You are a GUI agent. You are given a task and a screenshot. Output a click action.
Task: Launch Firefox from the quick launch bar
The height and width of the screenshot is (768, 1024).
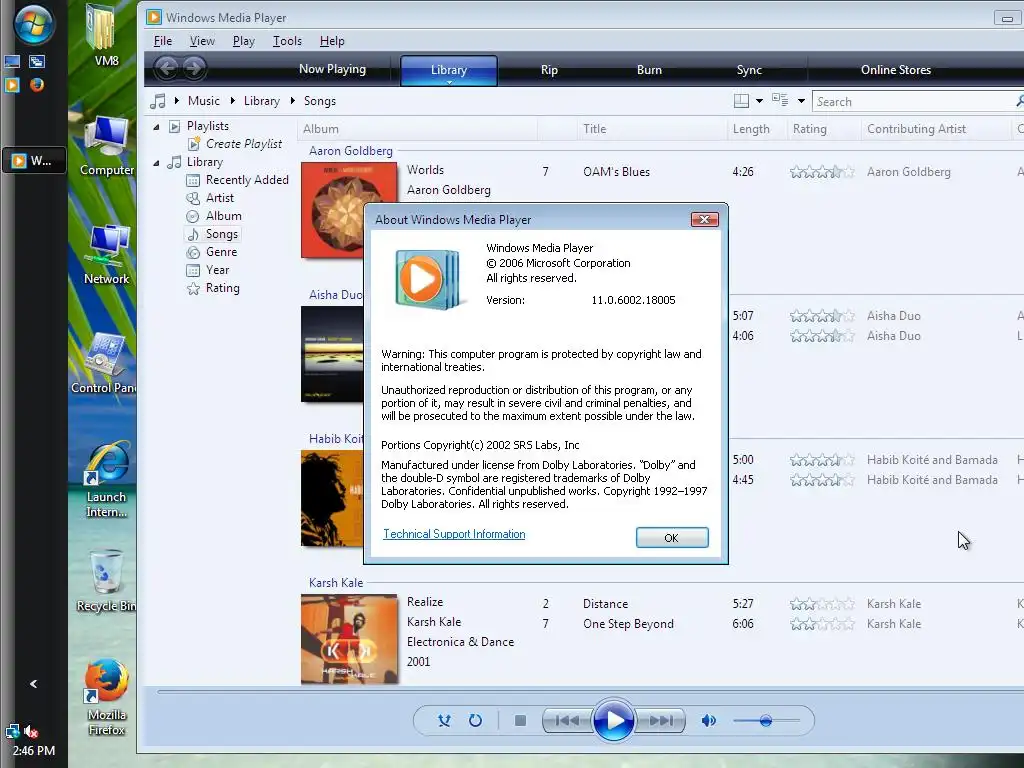tap(37, 85)
